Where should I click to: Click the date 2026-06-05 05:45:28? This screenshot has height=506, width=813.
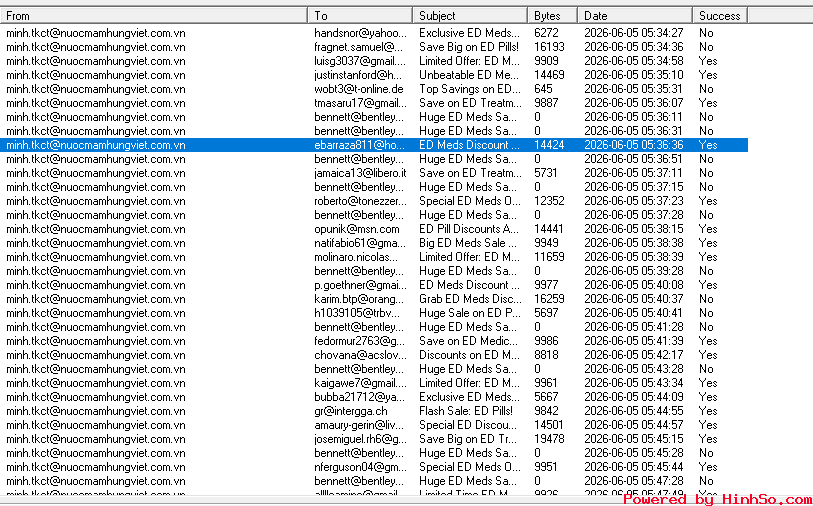(634, 453)
